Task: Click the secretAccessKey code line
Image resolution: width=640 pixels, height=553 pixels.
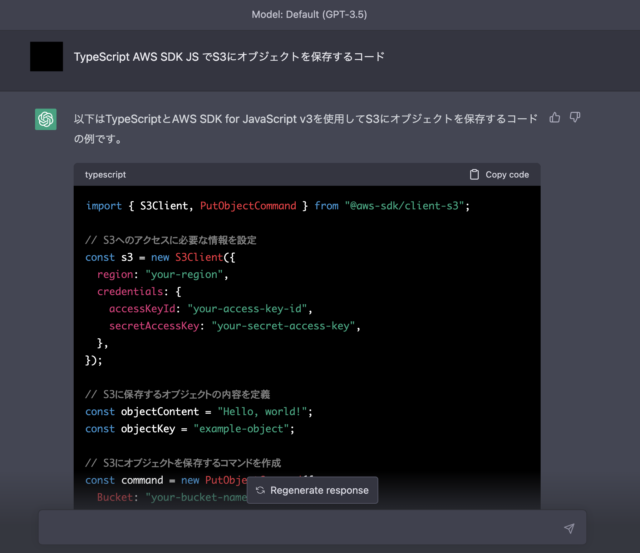Action: click(x=235, y=326)
